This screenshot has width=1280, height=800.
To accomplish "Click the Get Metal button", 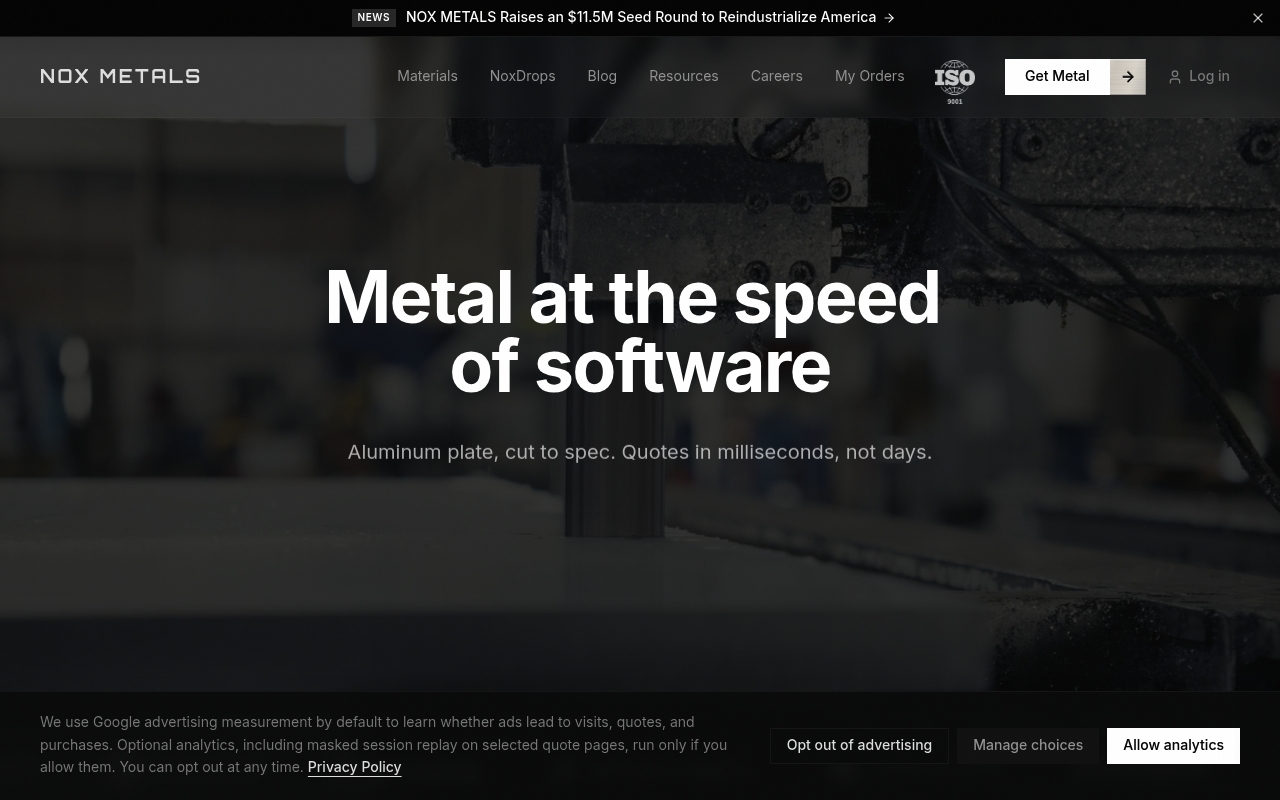I will click(x=1057, y=76).
